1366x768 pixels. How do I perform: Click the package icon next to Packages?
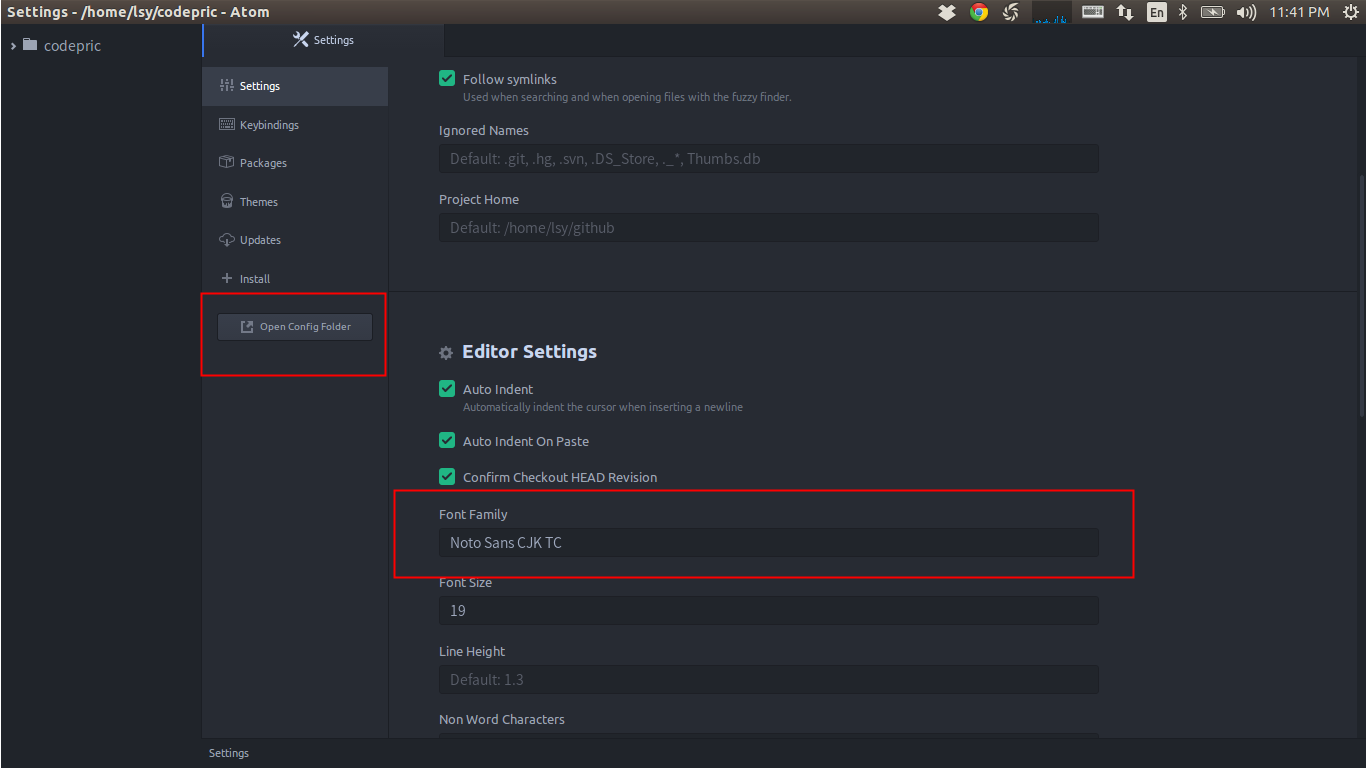(227, 163)
